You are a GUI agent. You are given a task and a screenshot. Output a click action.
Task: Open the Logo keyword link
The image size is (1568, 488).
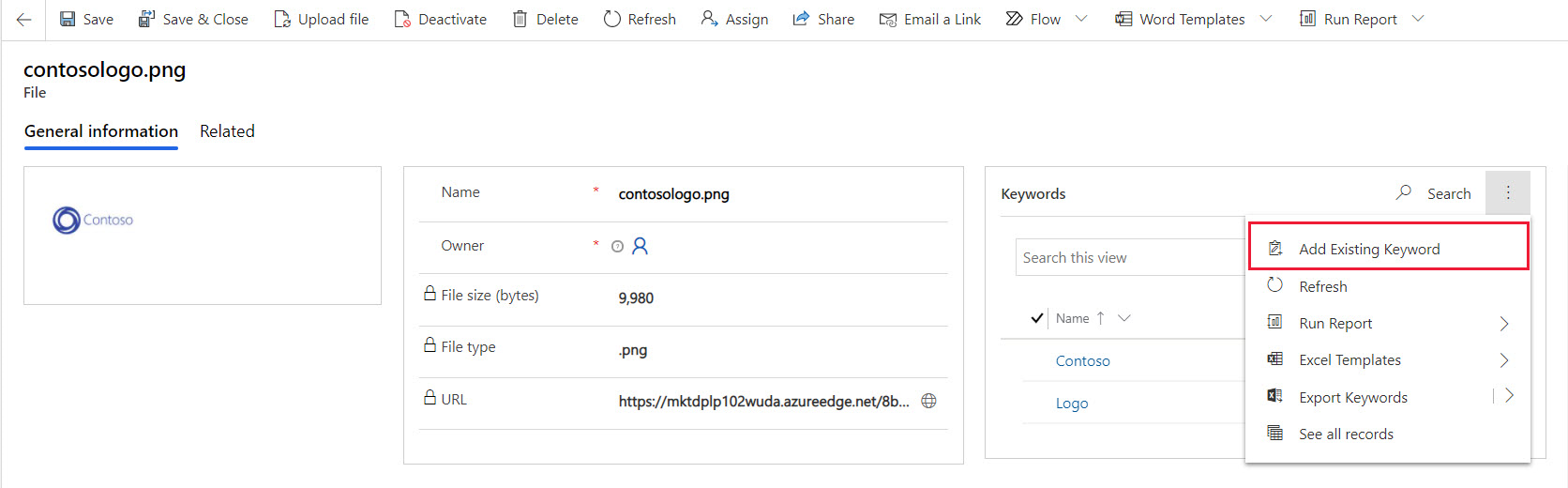pos(1072,403)
